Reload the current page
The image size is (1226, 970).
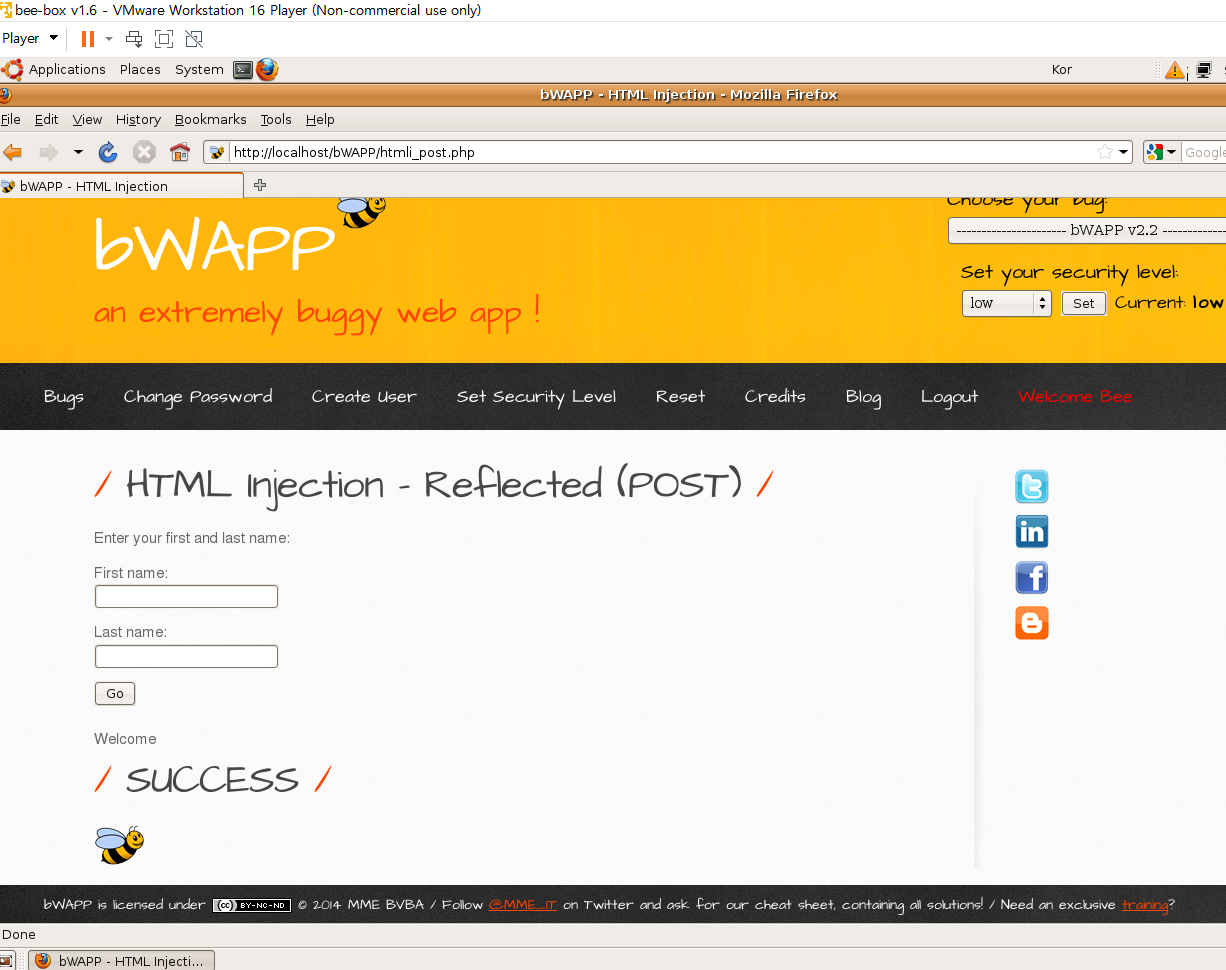[x=108, y=152]
